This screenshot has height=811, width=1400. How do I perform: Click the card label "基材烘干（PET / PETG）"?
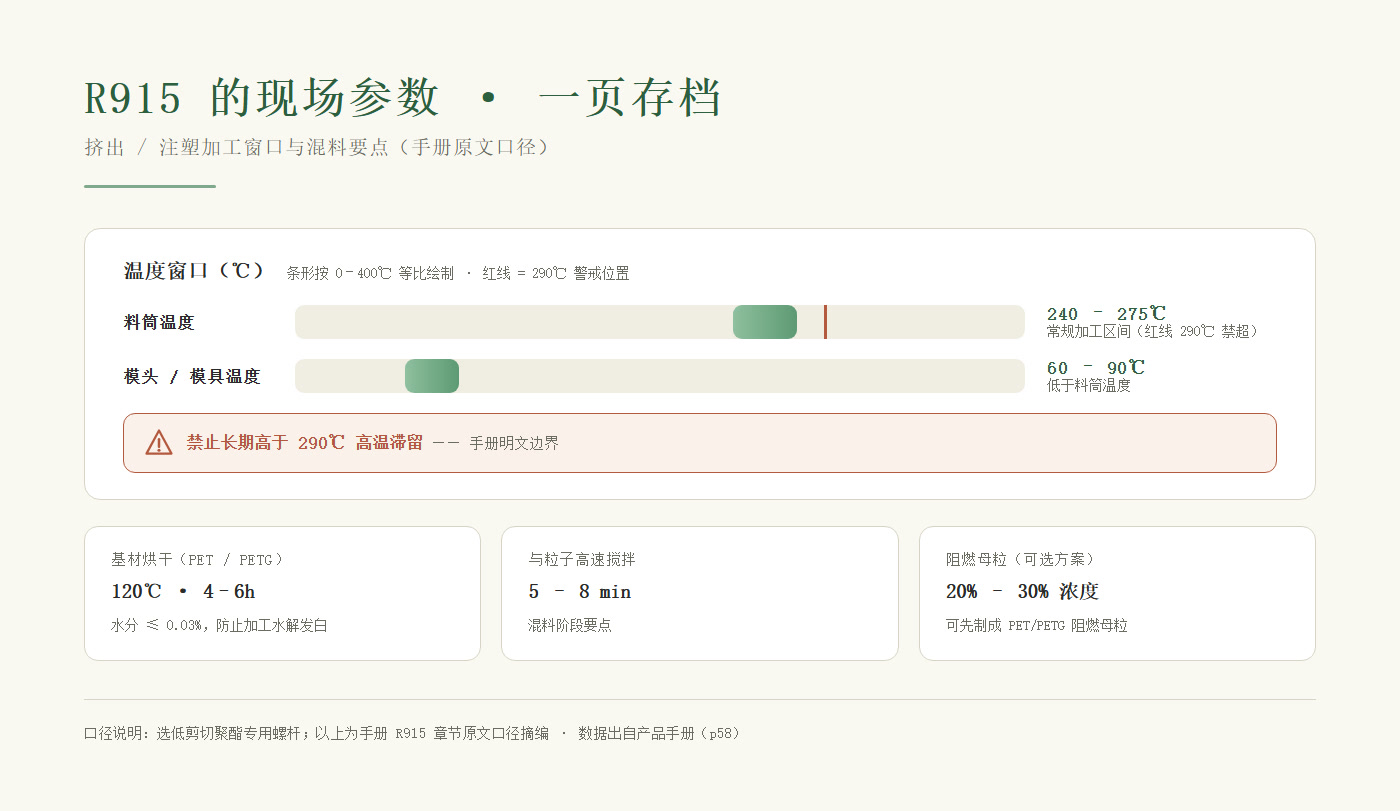[201, 559]
